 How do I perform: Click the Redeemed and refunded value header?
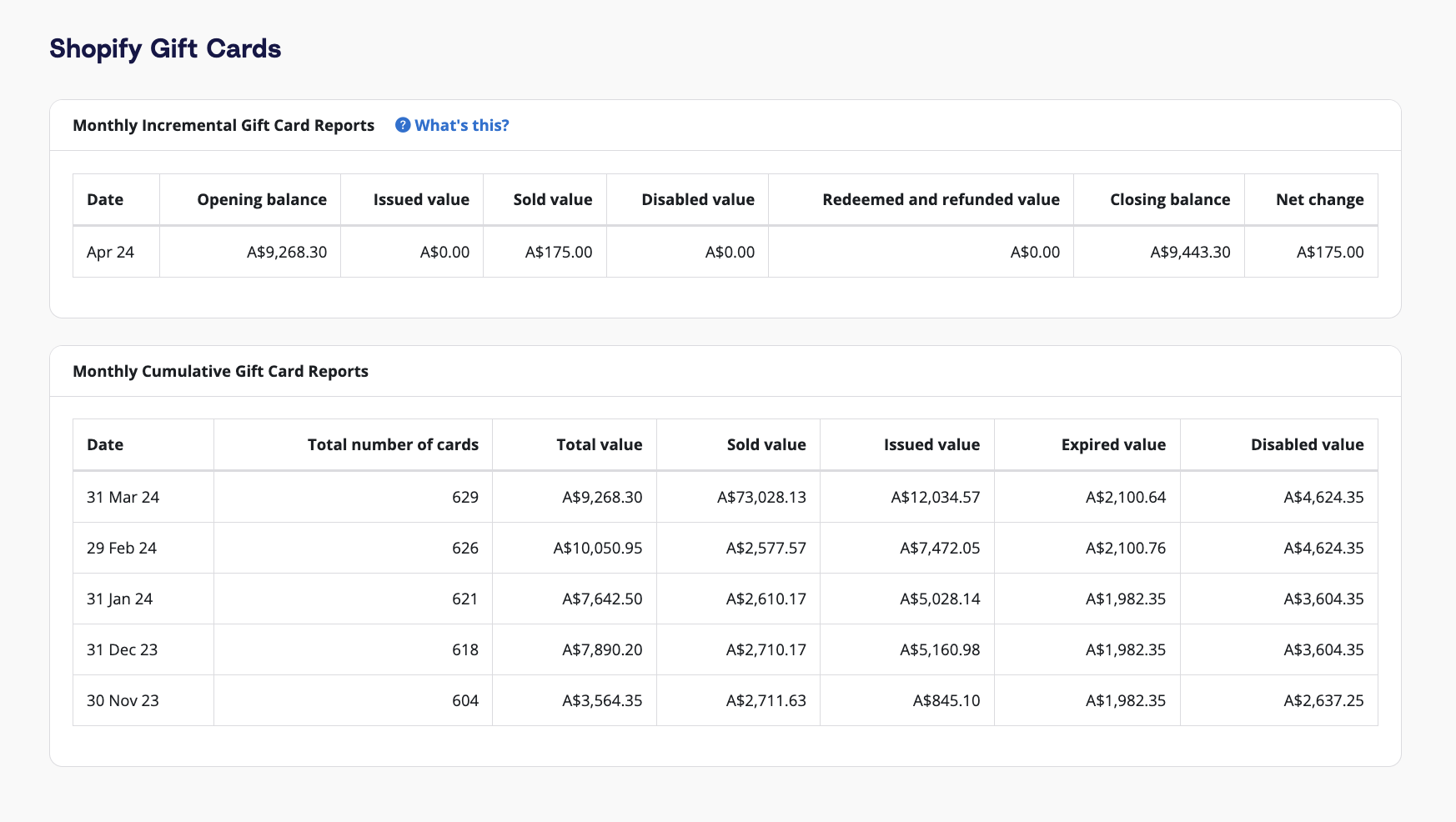point(921,199)
